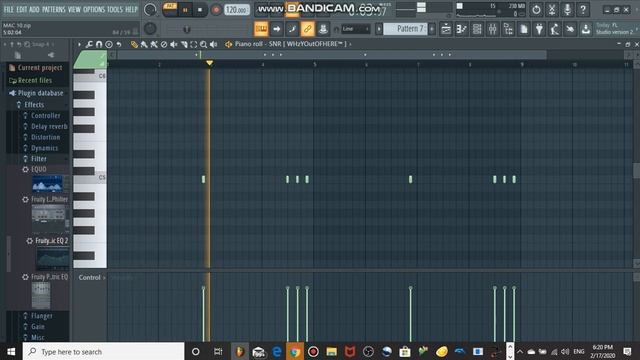Open piano roll options arrow menu

click(x=79, y=44)
